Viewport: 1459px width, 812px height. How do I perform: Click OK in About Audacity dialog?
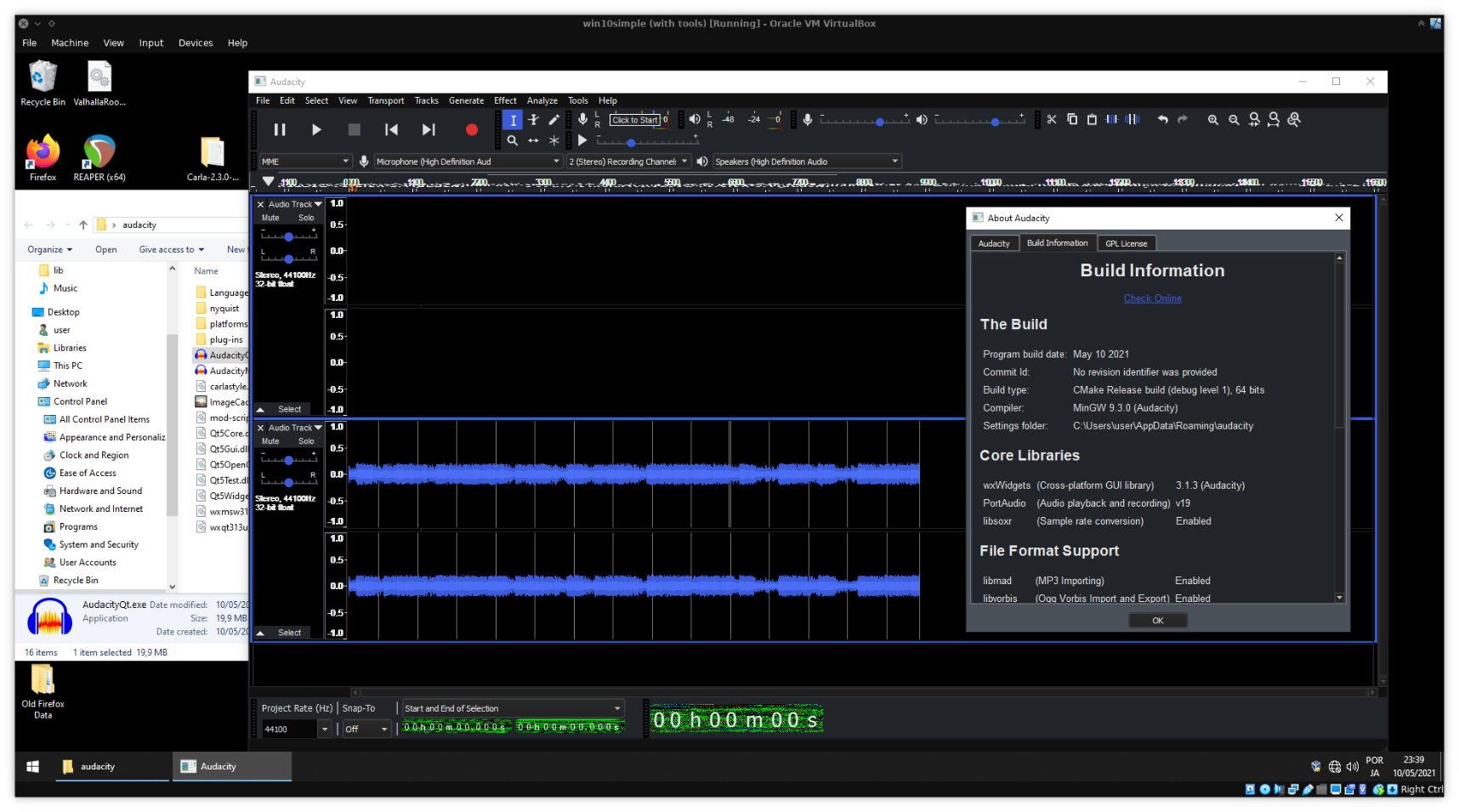tap(1157, 621)
